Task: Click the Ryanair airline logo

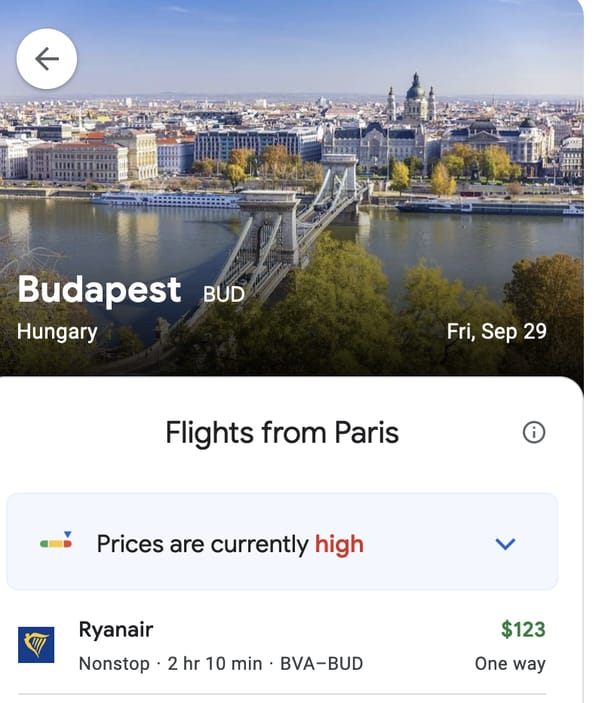Action: point(36,645)
